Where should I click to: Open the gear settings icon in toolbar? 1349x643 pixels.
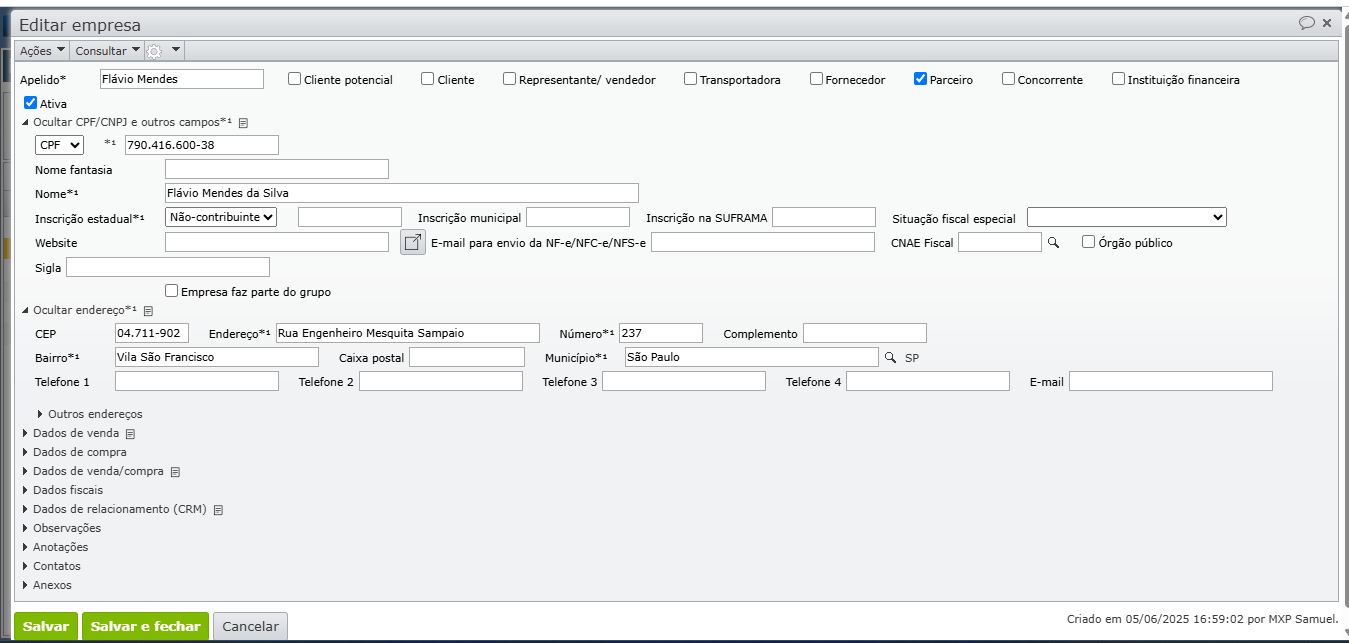tap(155, 51)
